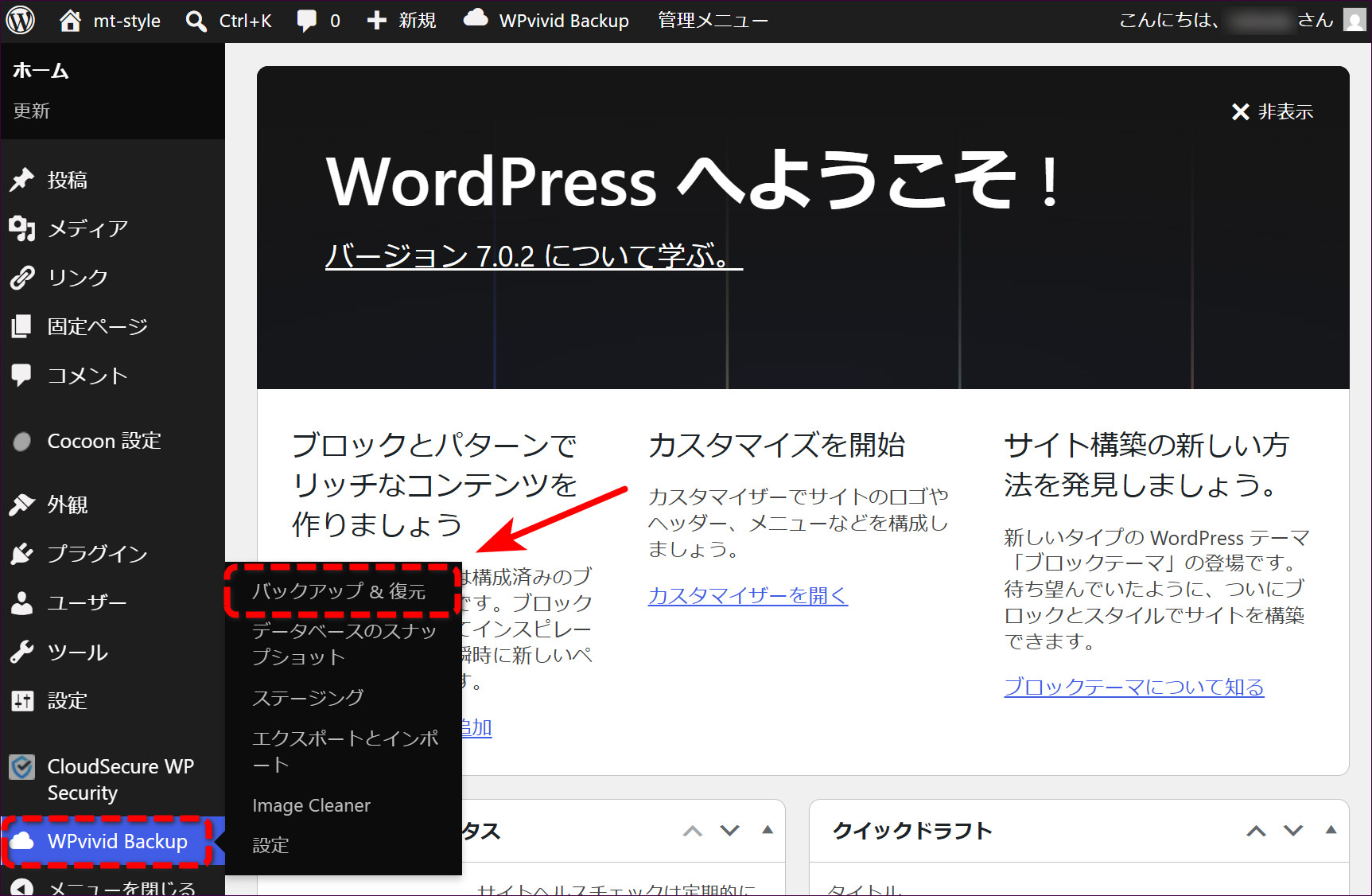The height and width of the screenshot is (896, 1372).
Task: Open WPvivid Backup label in the admin bar
Action: point(564,21)
